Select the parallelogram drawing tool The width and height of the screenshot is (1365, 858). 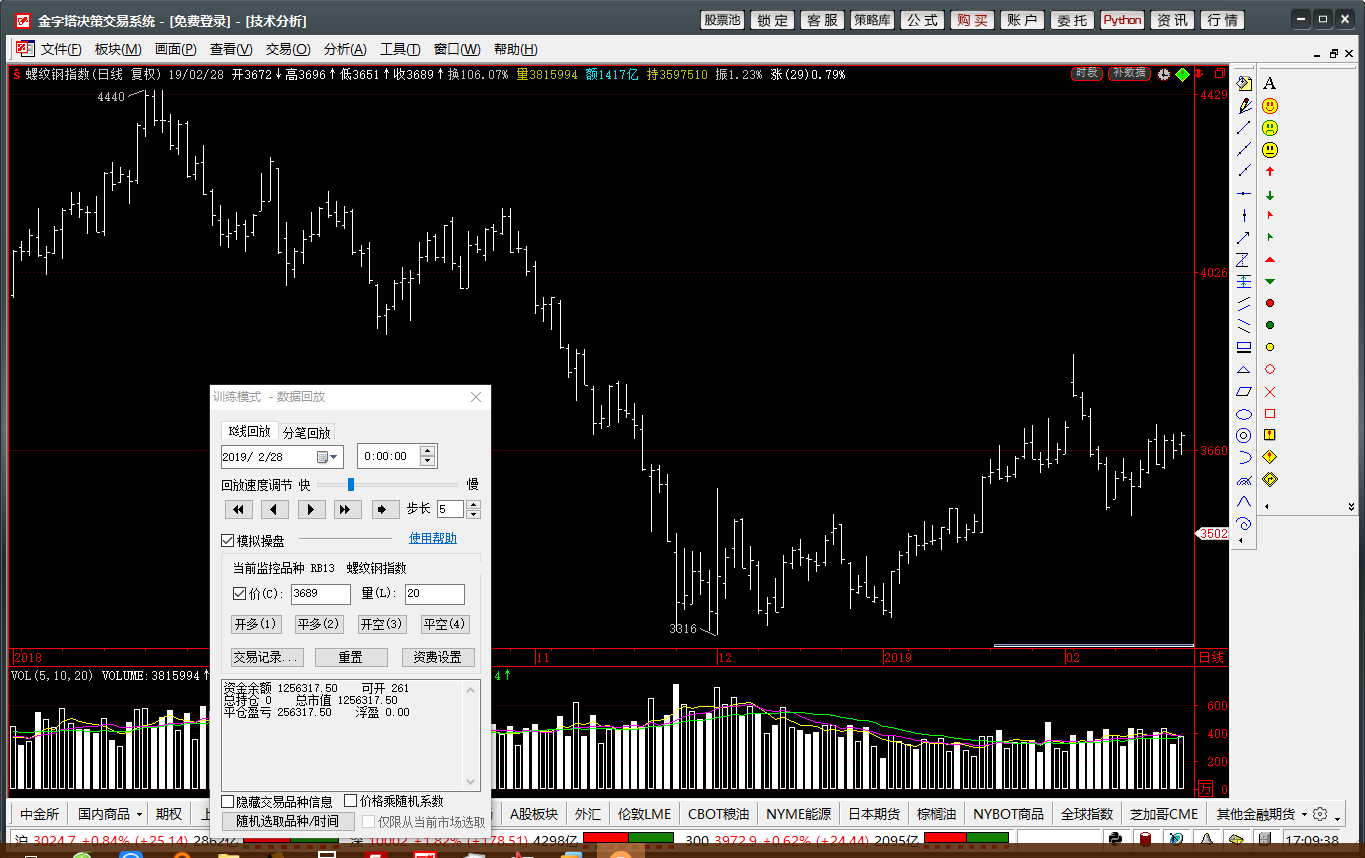pyautogui.click(x=1244, y=391)
